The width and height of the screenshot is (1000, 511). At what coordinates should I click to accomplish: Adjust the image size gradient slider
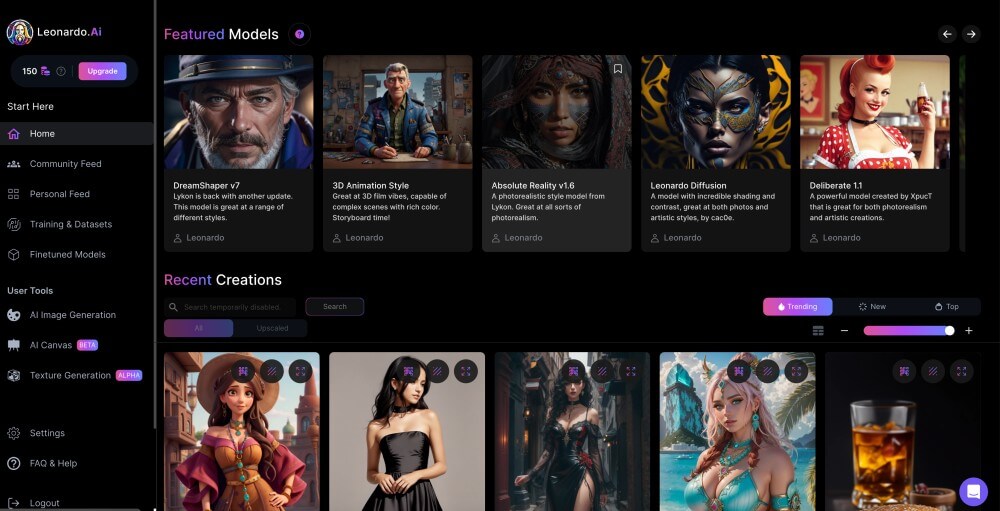click(908, 331)
